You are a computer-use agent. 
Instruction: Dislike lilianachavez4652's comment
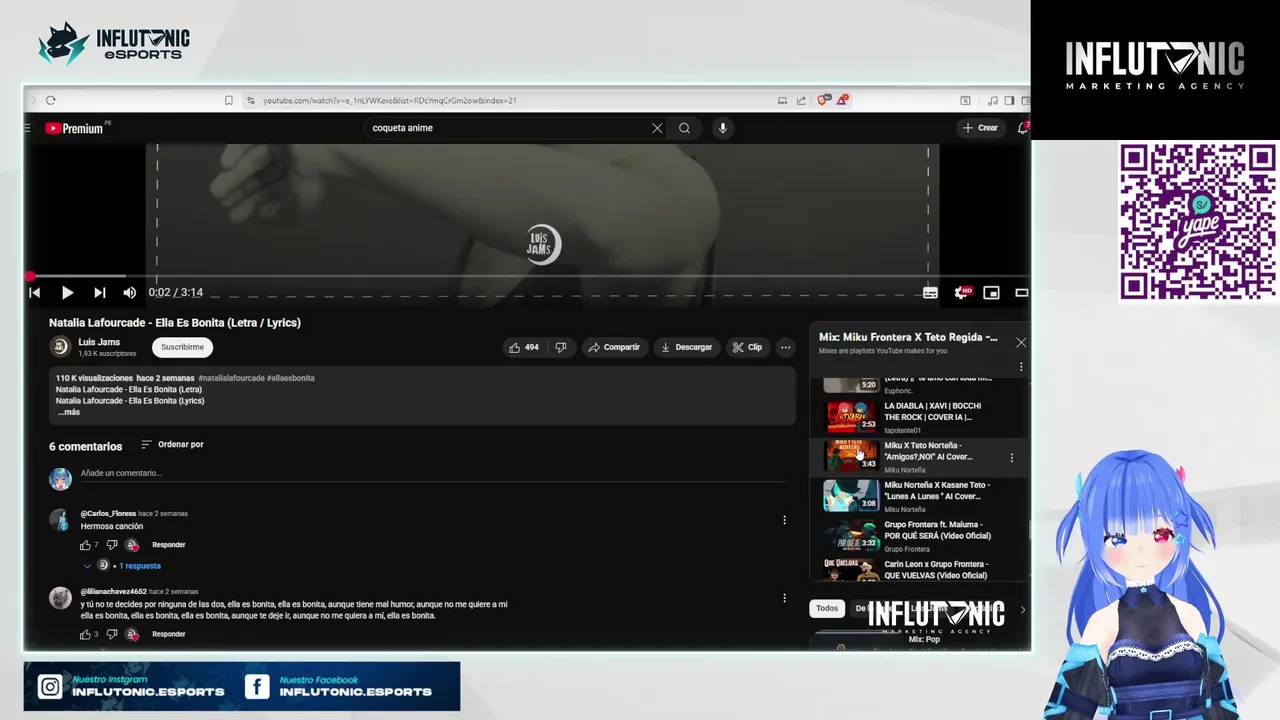[111, 634]
